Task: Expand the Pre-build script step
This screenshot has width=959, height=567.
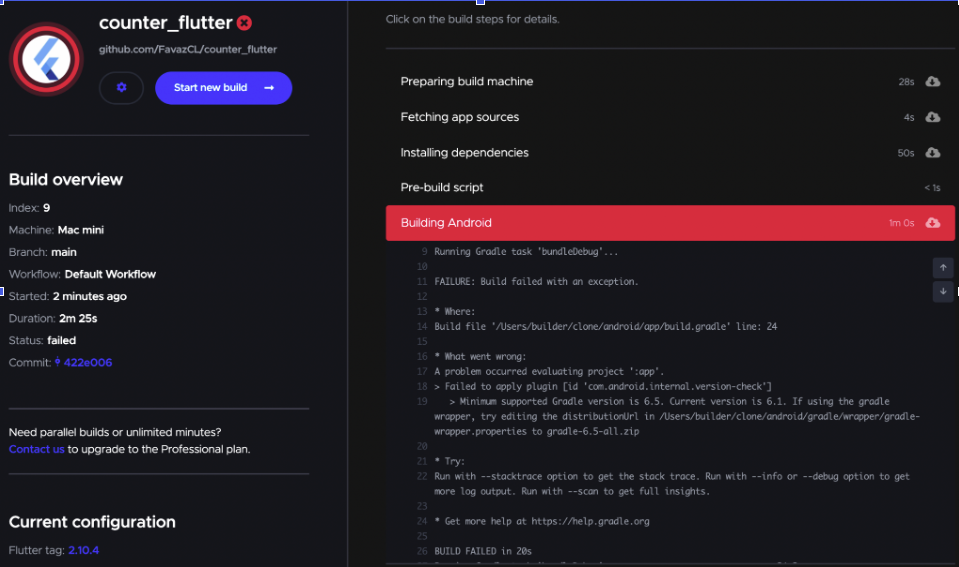Action: 670,187
